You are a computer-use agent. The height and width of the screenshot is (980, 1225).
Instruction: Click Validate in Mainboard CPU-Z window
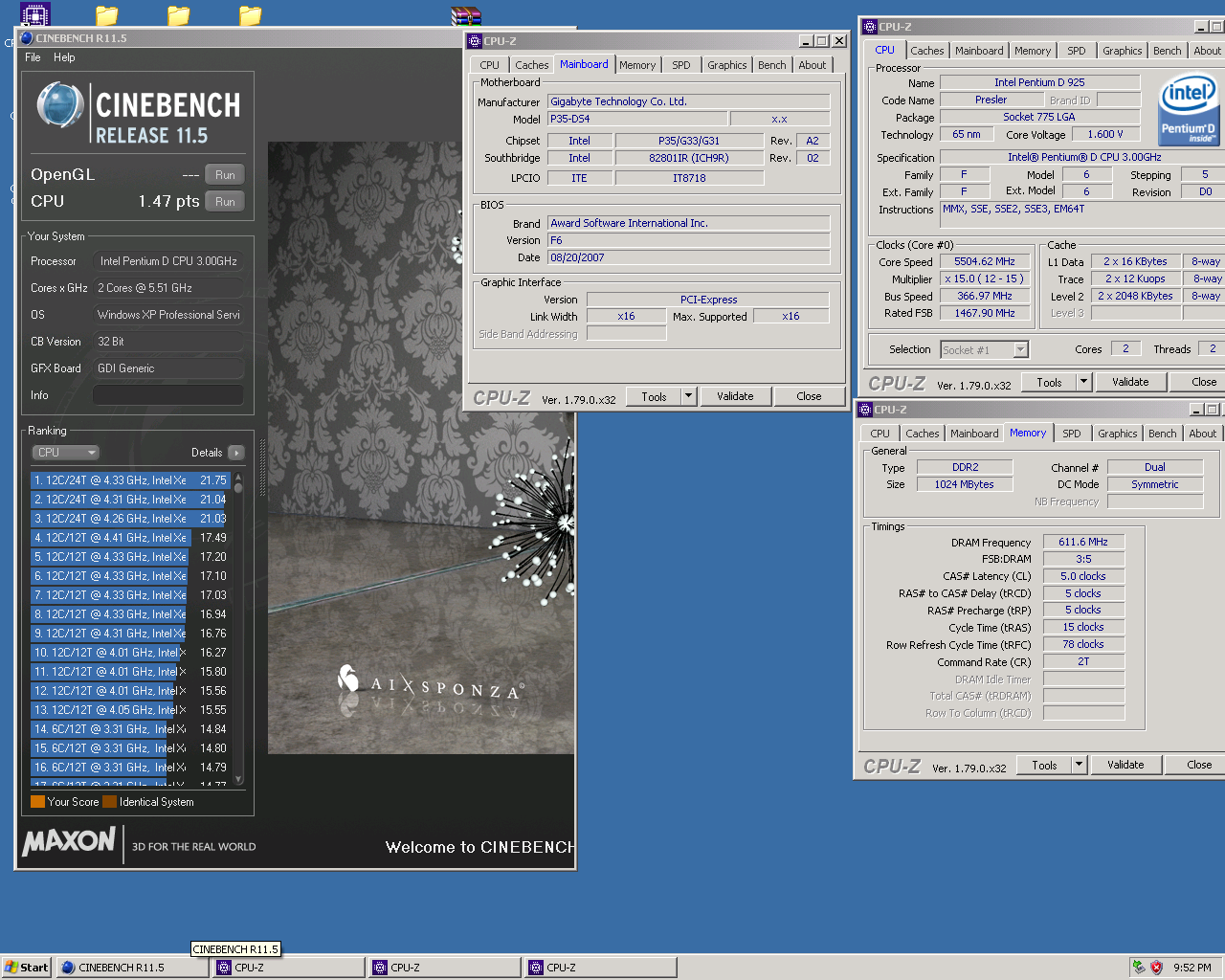pyautogui.click(x=735, y=396)
